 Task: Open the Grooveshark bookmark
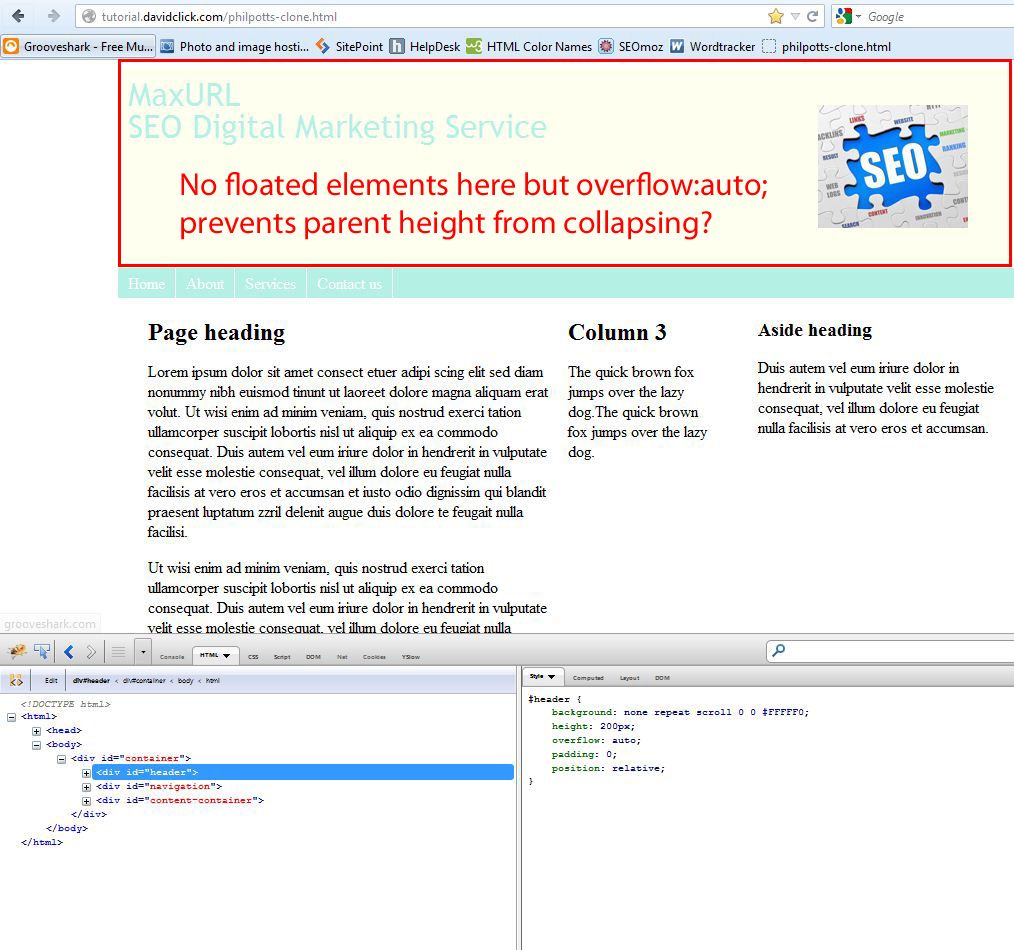[x=78, y=47]
